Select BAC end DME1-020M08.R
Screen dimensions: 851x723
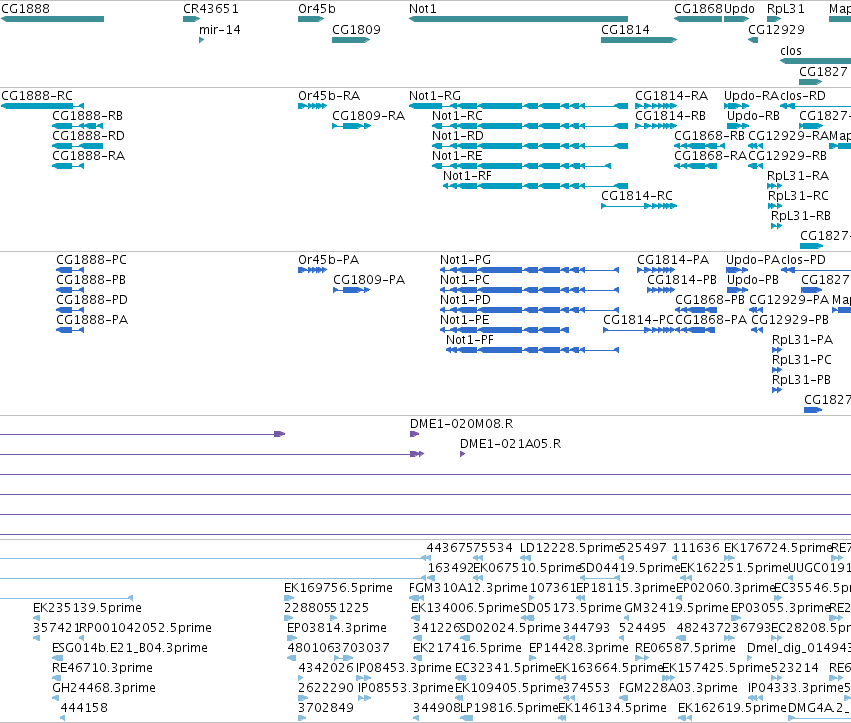[x=415, y=434]
